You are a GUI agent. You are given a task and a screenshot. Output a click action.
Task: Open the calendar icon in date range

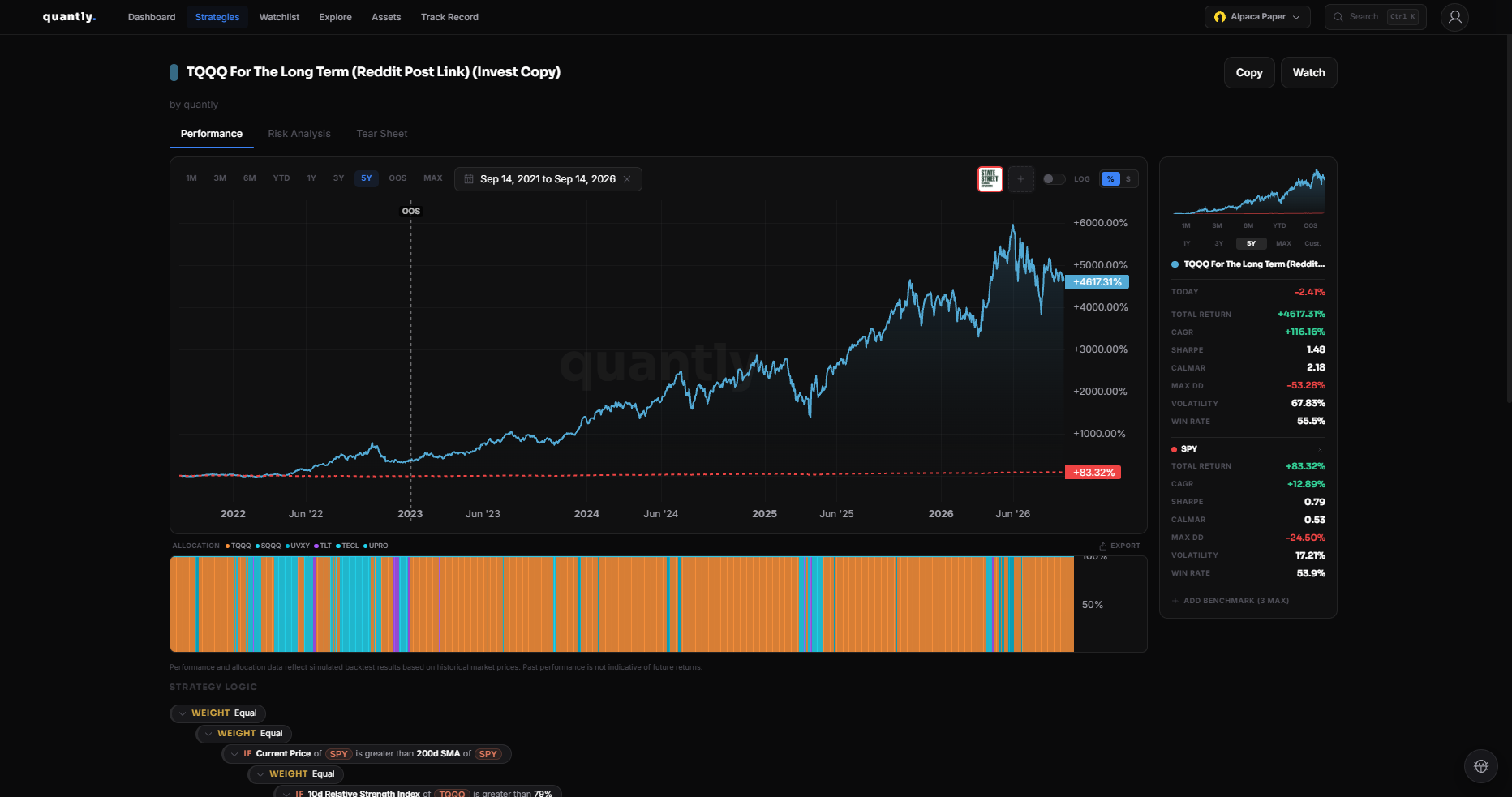469,179
